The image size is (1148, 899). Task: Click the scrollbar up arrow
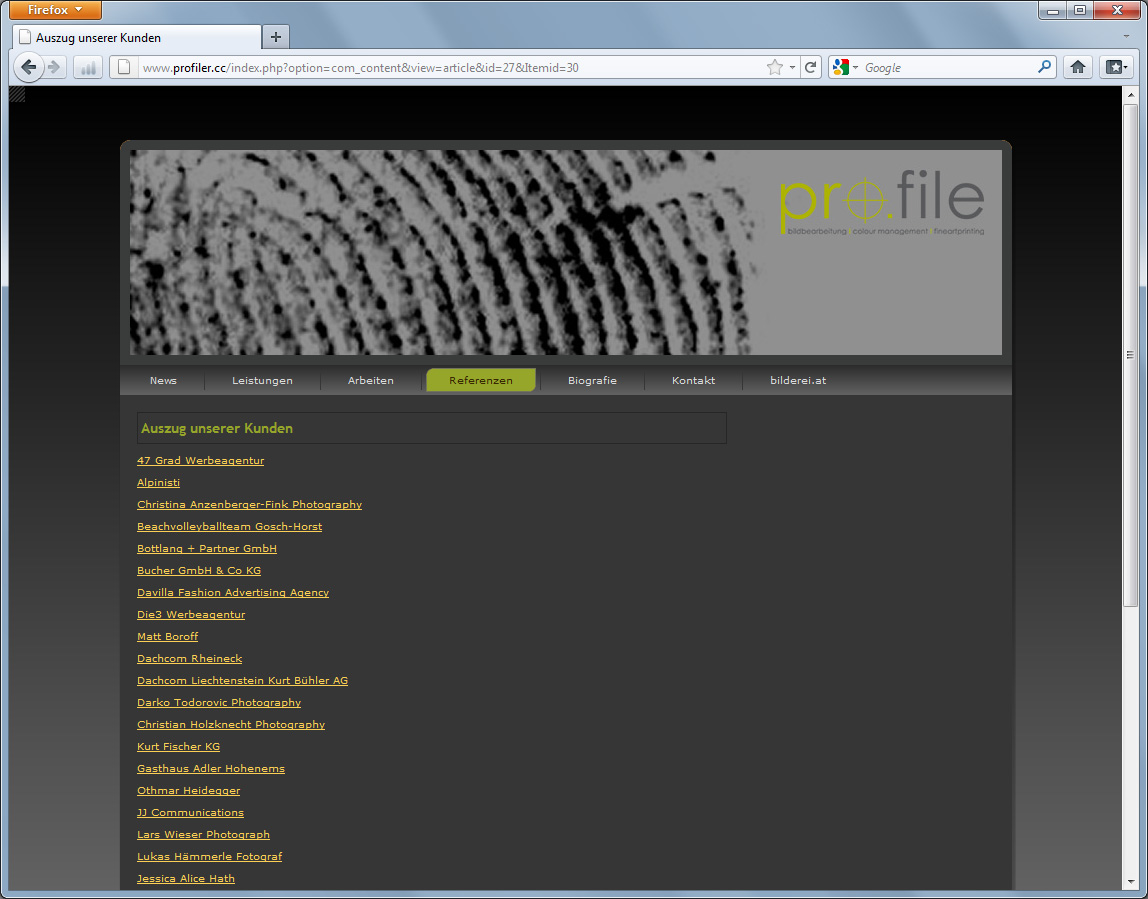click(1130, 94)
